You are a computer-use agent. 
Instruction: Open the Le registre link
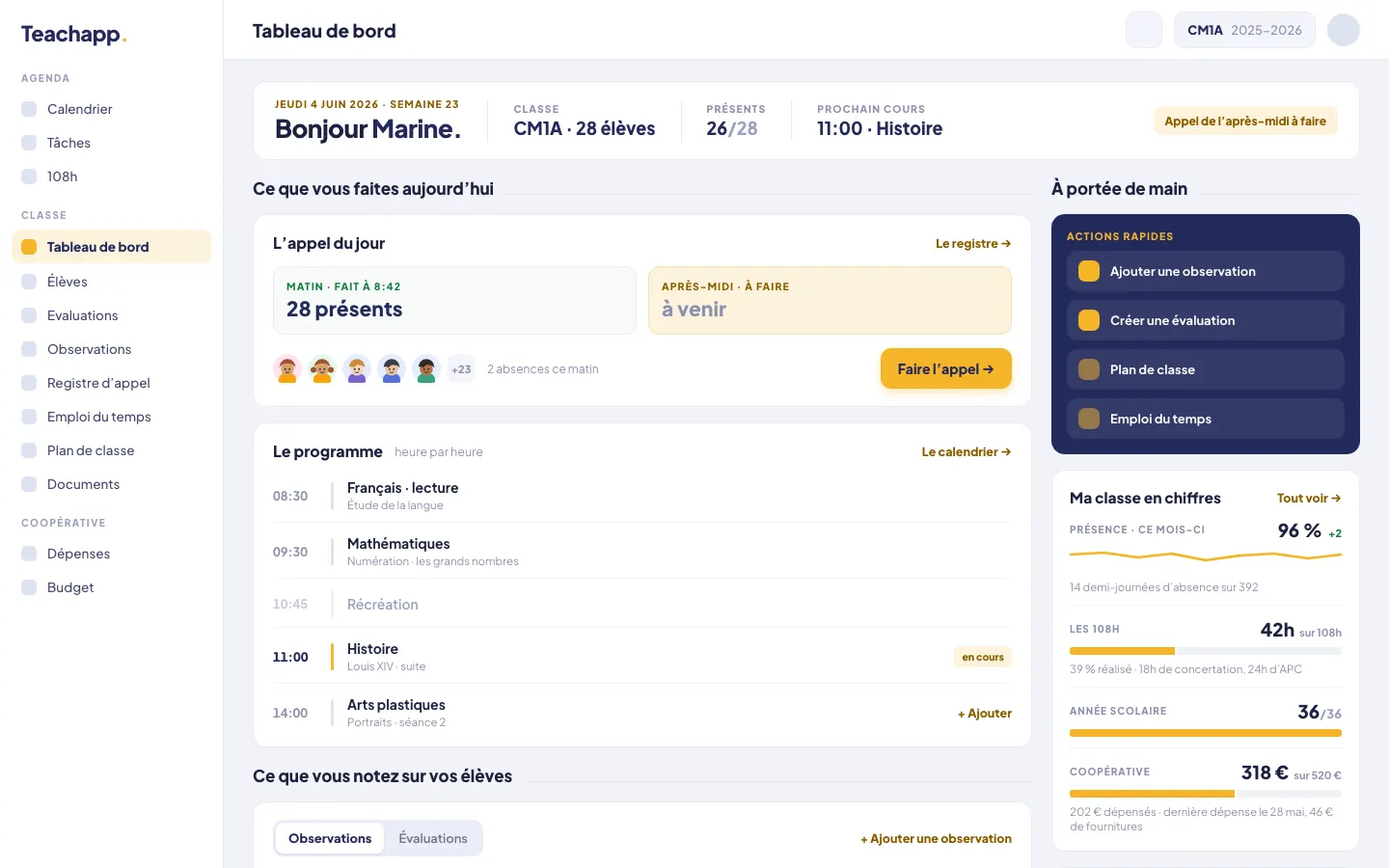point(973,243)
